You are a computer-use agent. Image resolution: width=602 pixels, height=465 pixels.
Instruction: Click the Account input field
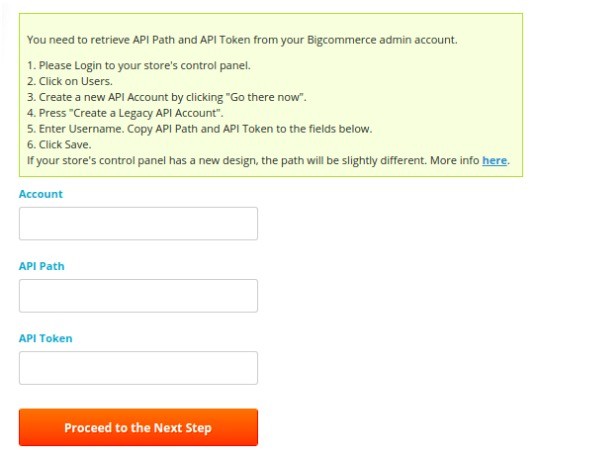(138, 223)
